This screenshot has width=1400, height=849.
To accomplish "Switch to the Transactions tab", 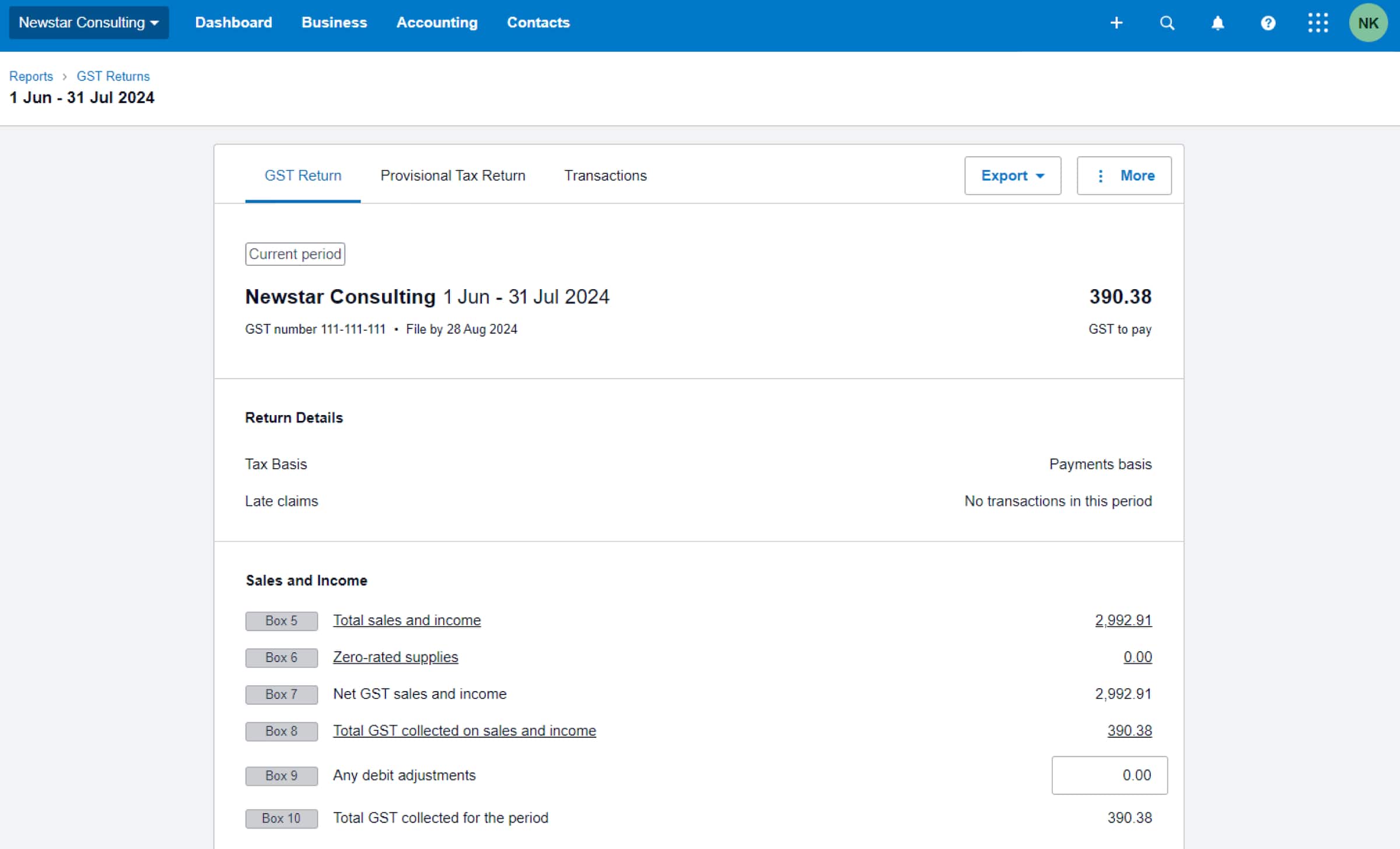I will pos(605,176).
